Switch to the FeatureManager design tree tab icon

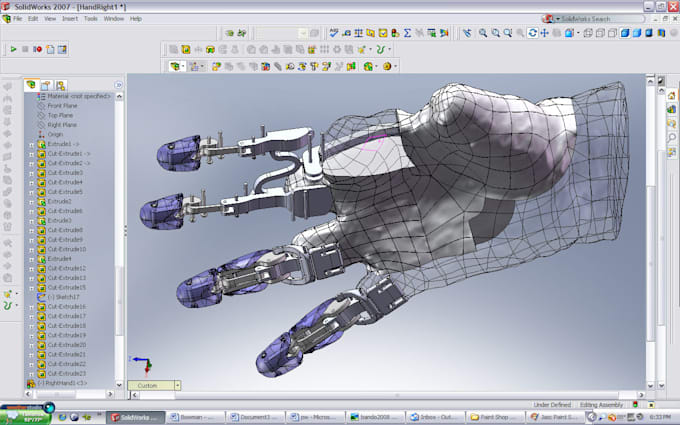(31, 85)
